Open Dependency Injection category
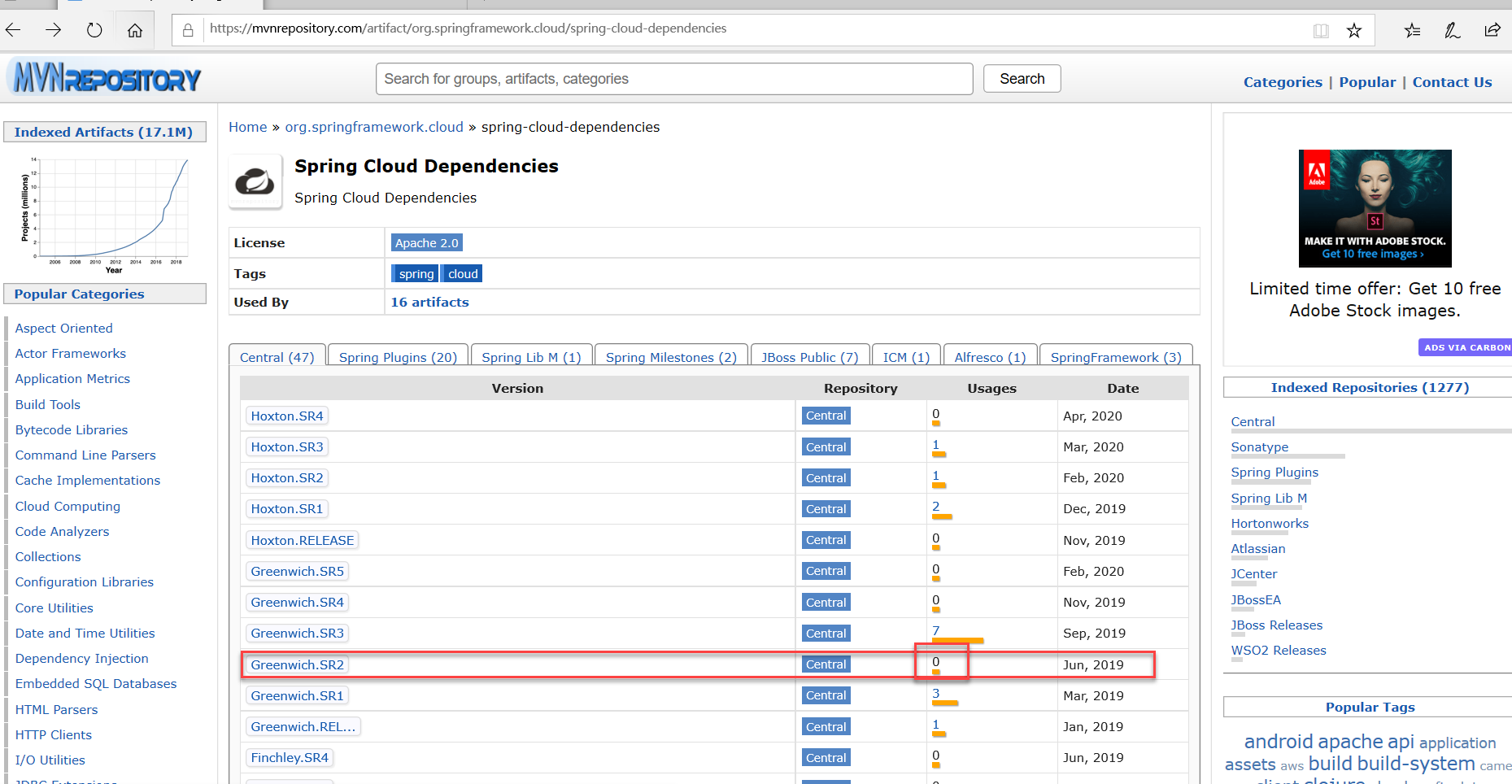This screenshot has width=1512, height=784. click(x=82, y=659)
